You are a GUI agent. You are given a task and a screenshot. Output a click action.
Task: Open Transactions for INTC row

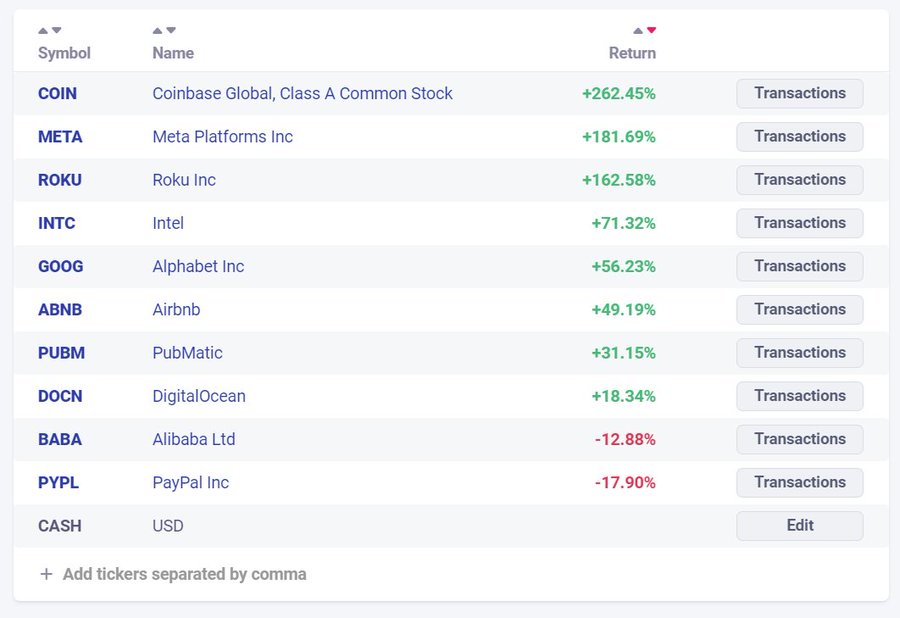tap(800, 223)
